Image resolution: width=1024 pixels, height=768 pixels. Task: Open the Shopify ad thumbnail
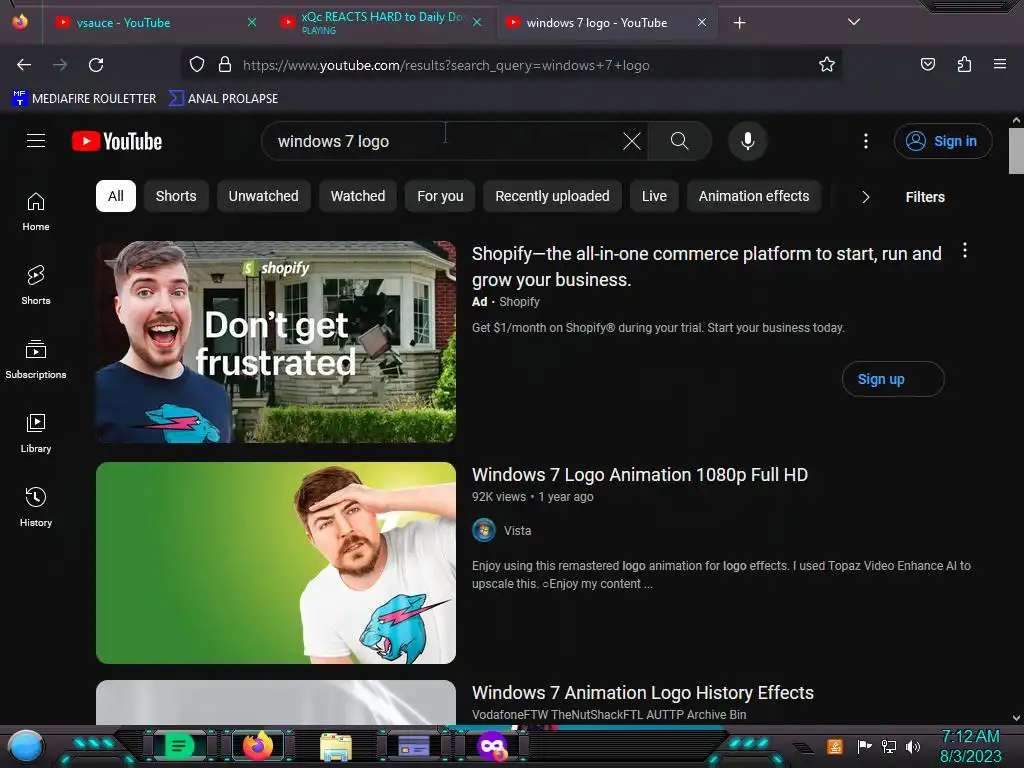pos(276,342)
